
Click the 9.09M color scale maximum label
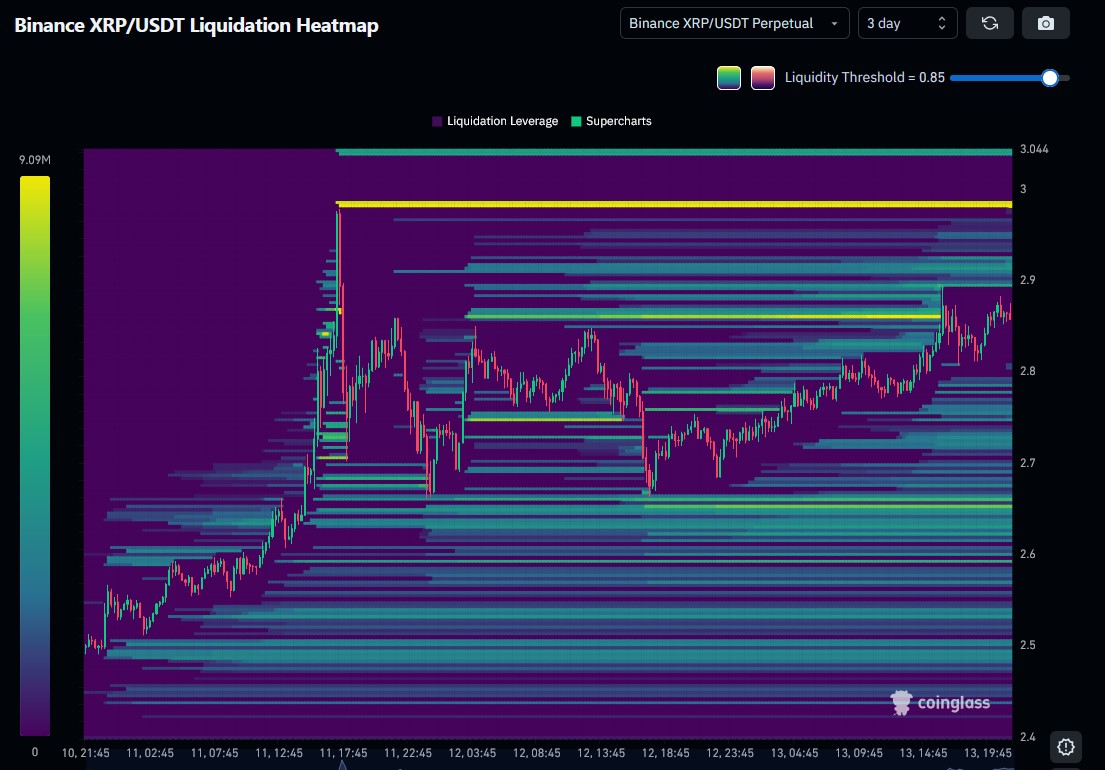point(35,160)
